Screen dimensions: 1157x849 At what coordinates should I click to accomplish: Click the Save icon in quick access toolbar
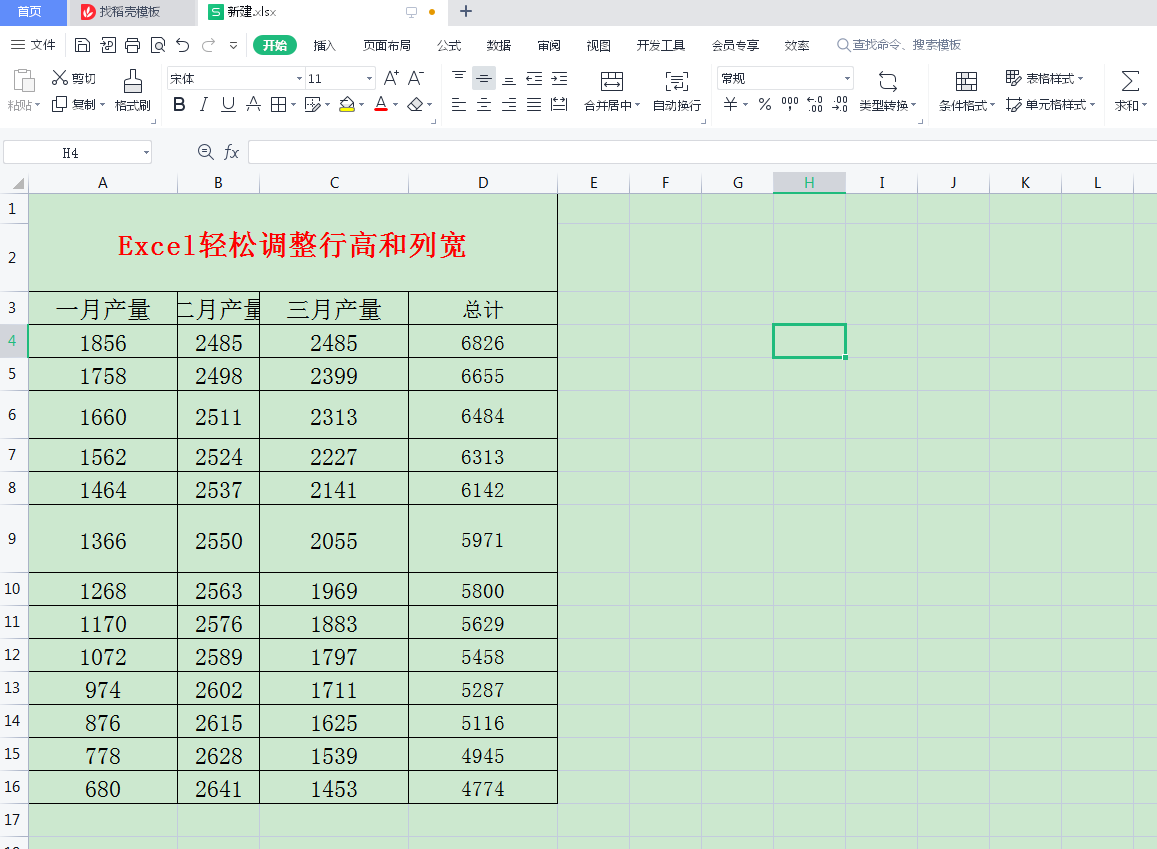pos(83,45)
